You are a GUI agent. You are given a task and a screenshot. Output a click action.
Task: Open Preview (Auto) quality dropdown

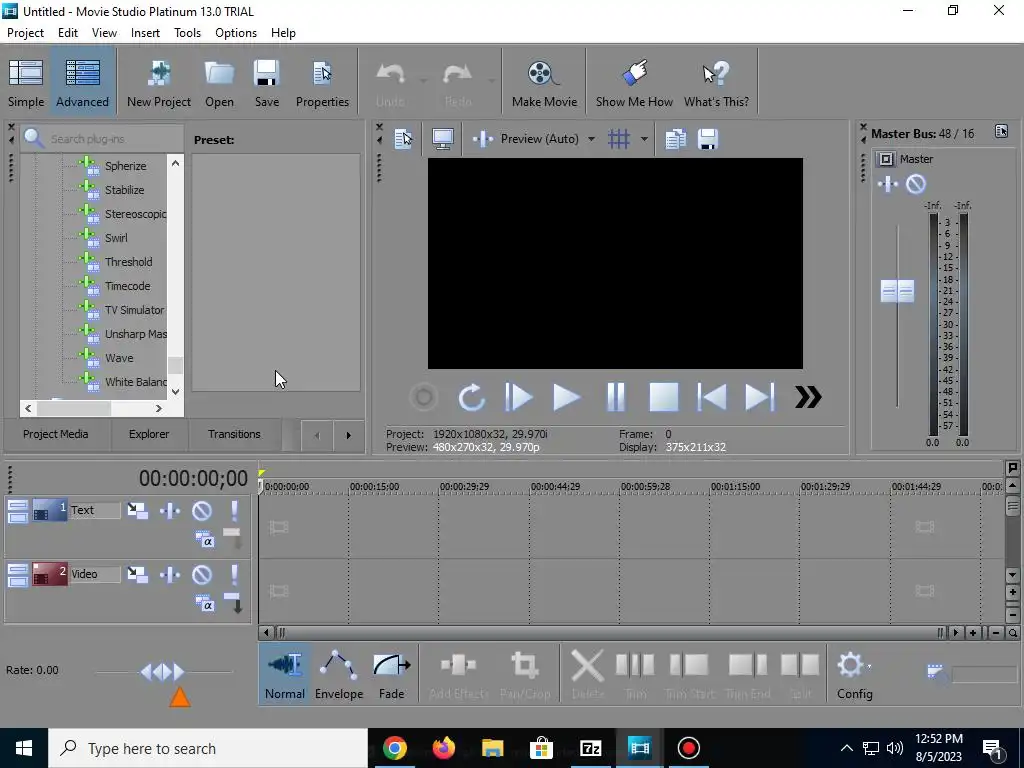pos(591,138)
